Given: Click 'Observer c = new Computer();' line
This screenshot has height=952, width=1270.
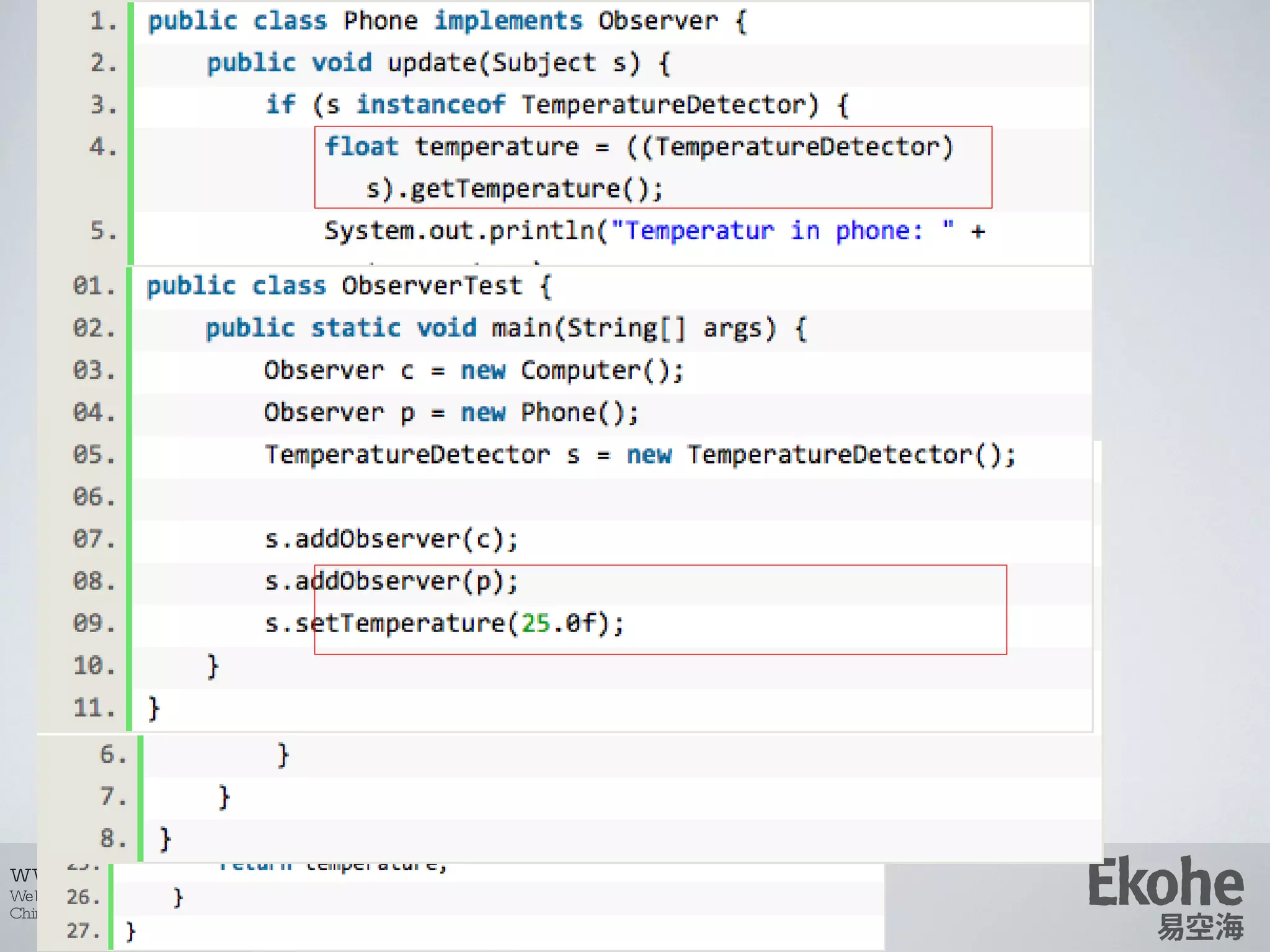Looking at the screenshot, I should click(474, 371).
